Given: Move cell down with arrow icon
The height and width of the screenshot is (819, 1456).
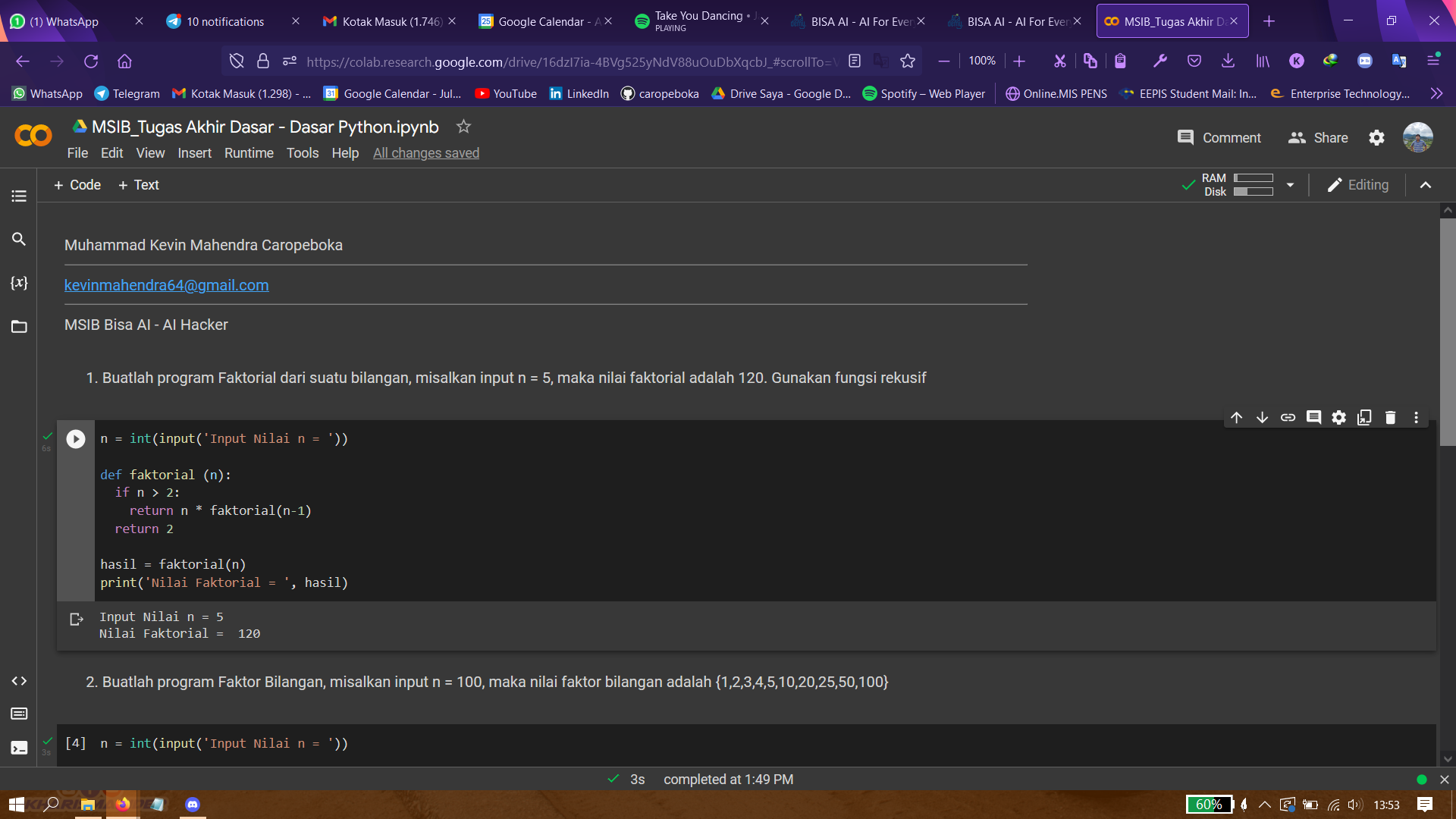Looking at the screenshot, I should coord(1262,418).
